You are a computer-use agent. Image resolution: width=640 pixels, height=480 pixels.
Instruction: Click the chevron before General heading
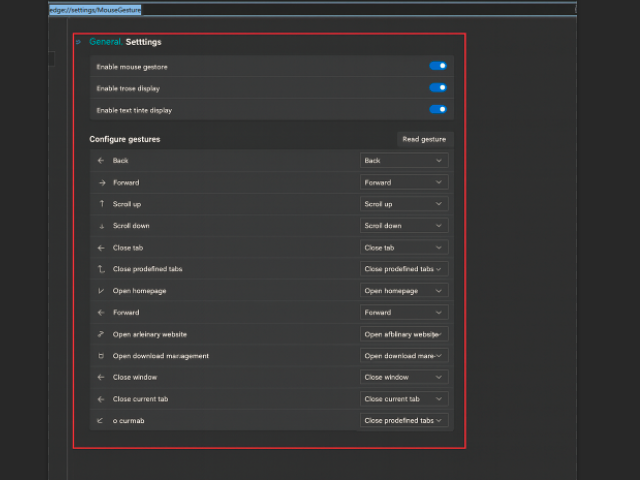pos(78,42)
